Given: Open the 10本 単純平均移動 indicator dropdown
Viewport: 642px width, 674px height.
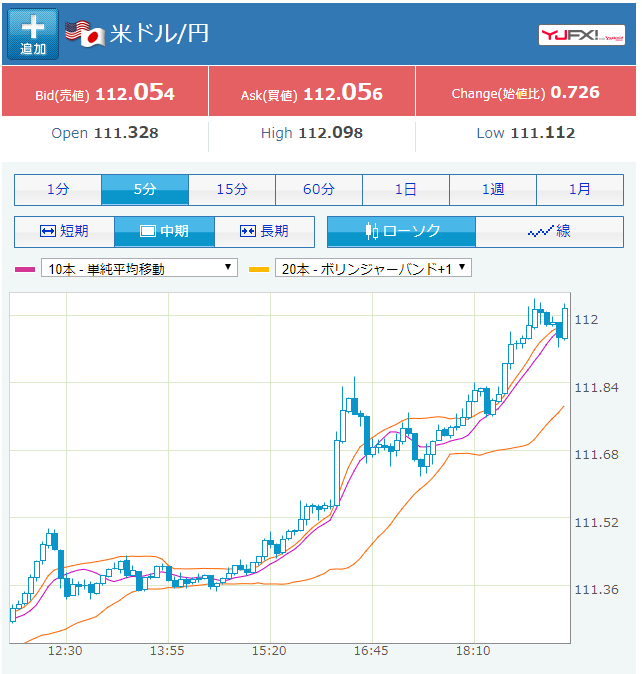Looking at the screenshot, I should 139,268.
